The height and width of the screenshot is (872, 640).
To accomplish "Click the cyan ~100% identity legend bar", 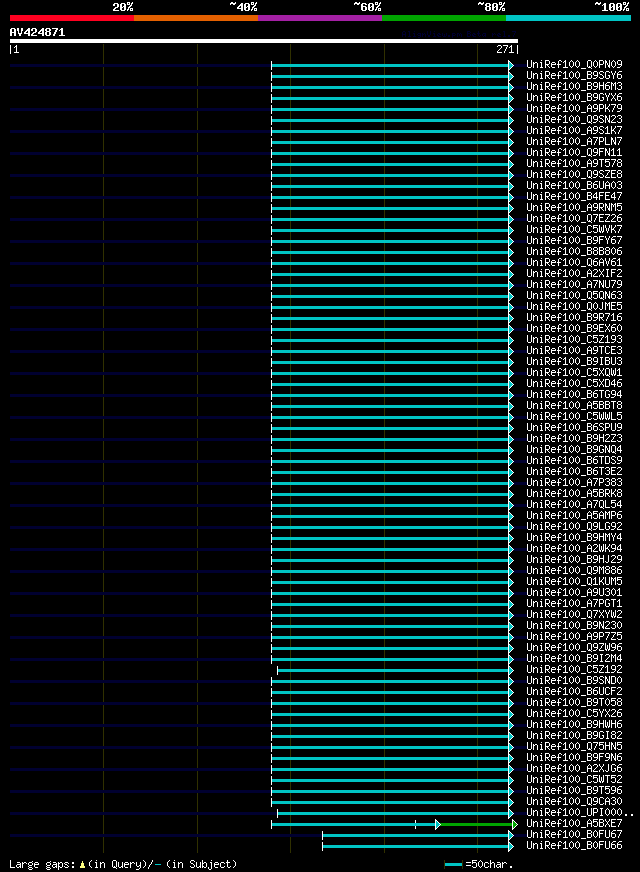I will coord(568,18).
